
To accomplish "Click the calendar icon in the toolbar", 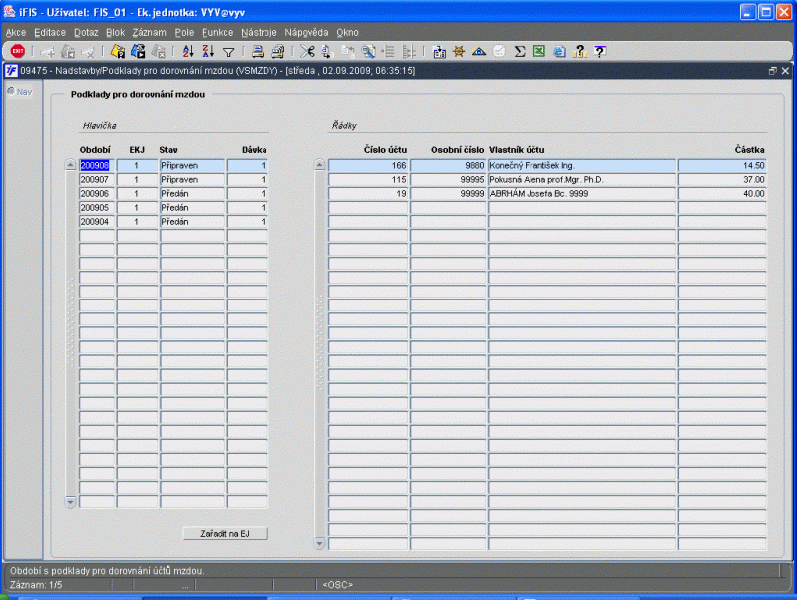I will coord(439,51).
